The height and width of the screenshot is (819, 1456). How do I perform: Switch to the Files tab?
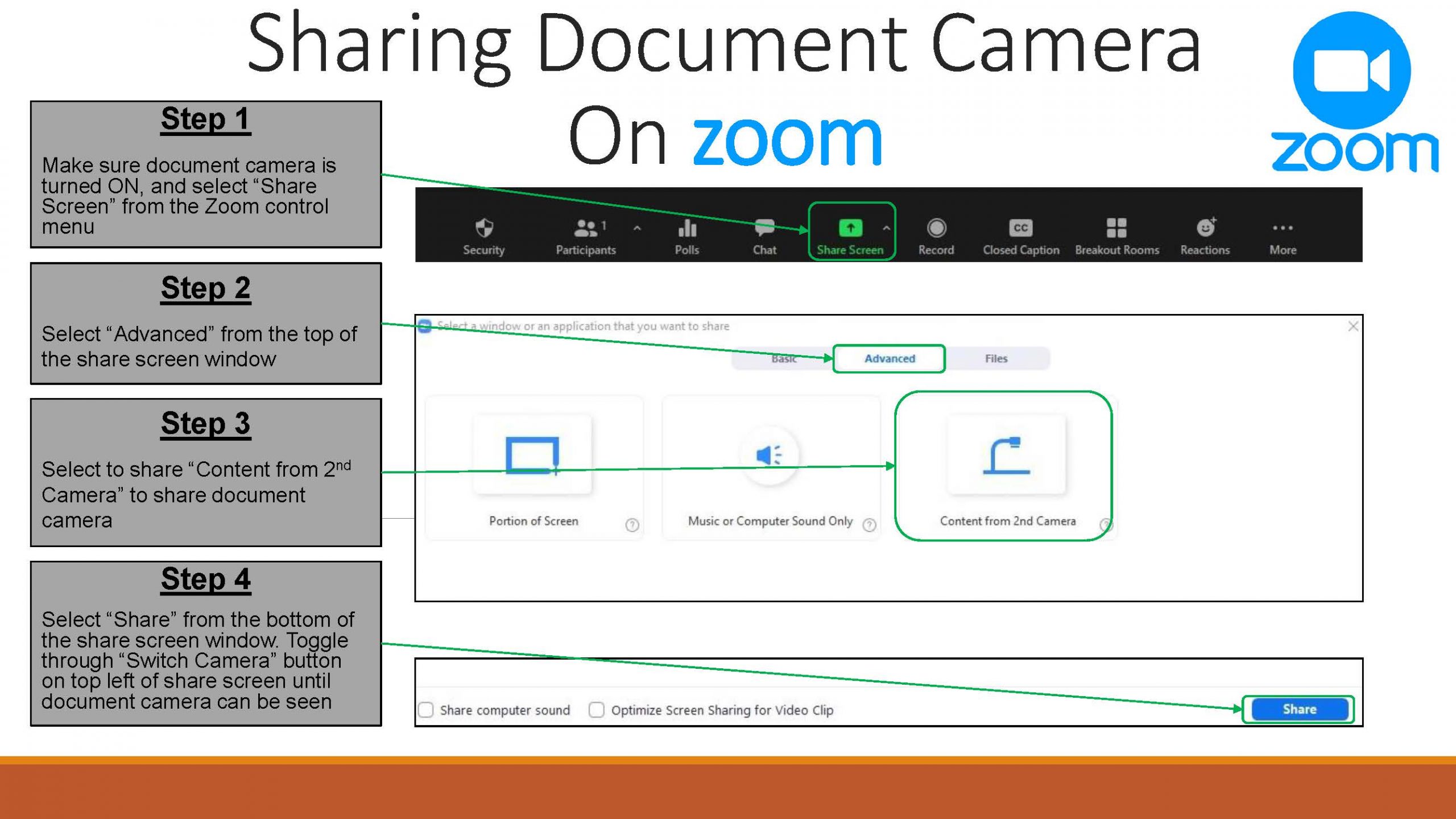click(996, 358)
